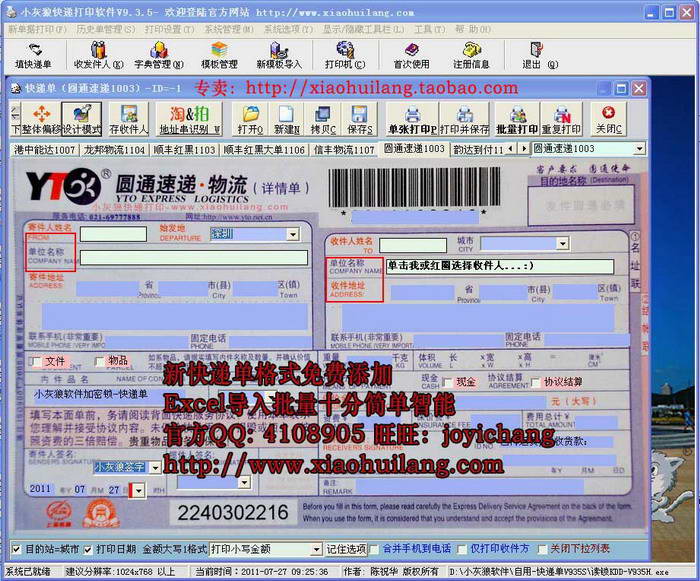
Task: Click 单击我或红圈选择收件人 recipient selector
Action: [500, 266]
